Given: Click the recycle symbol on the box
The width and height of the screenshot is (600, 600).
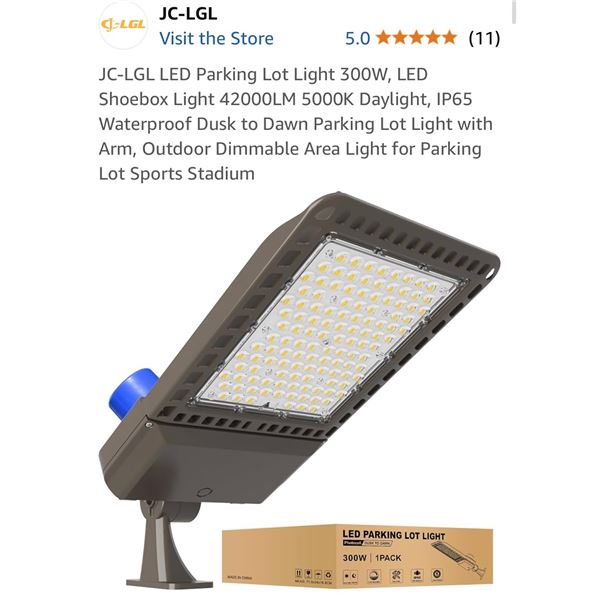Looking at the screenshot, I should click(x=328, y=575).
